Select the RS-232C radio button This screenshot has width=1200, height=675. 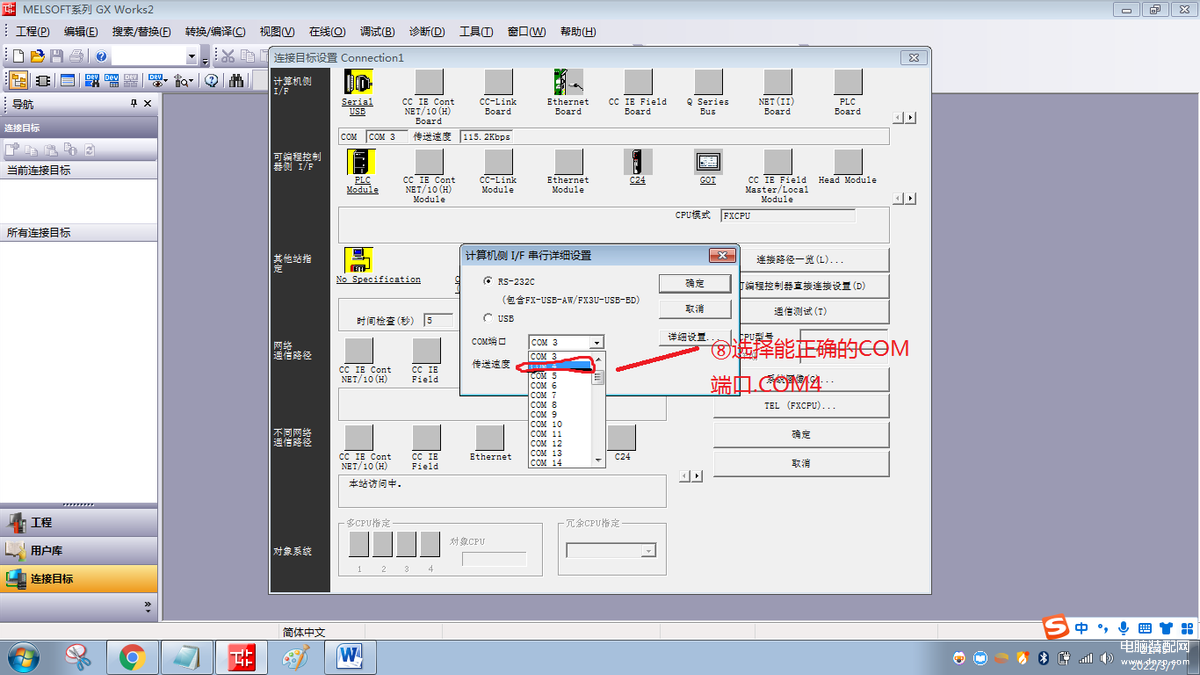pos(487,282)
